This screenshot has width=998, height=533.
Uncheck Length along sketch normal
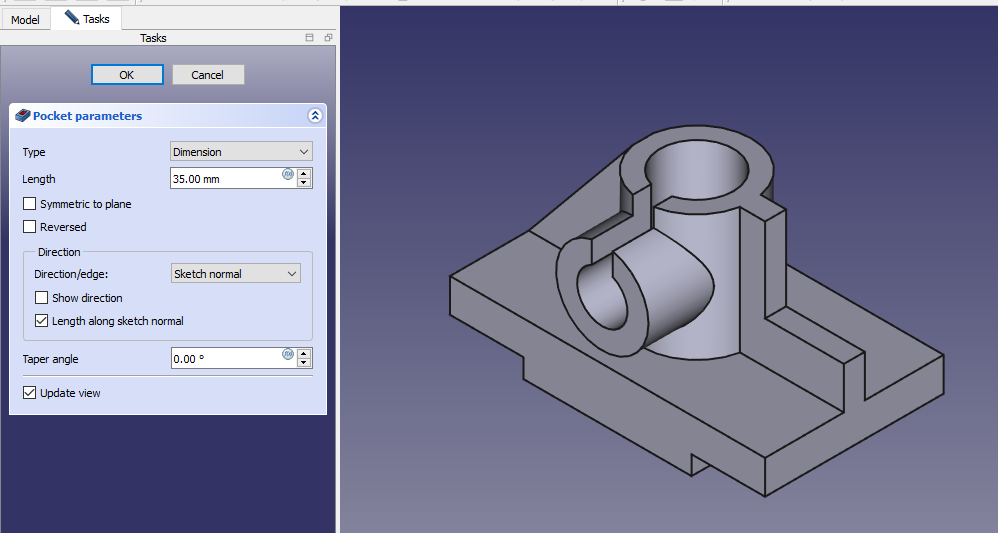tap(42, 321)
